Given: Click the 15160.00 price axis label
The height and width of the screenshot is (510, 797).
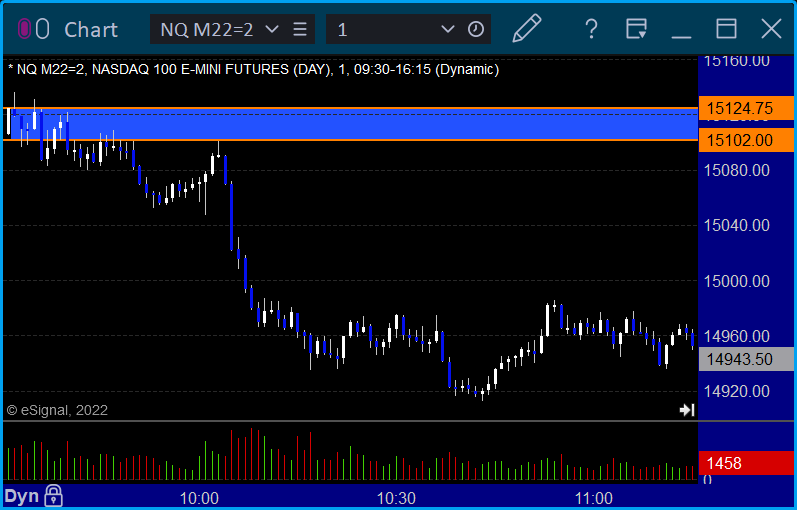Looking at the screenshot, I should tap(737, 61).
